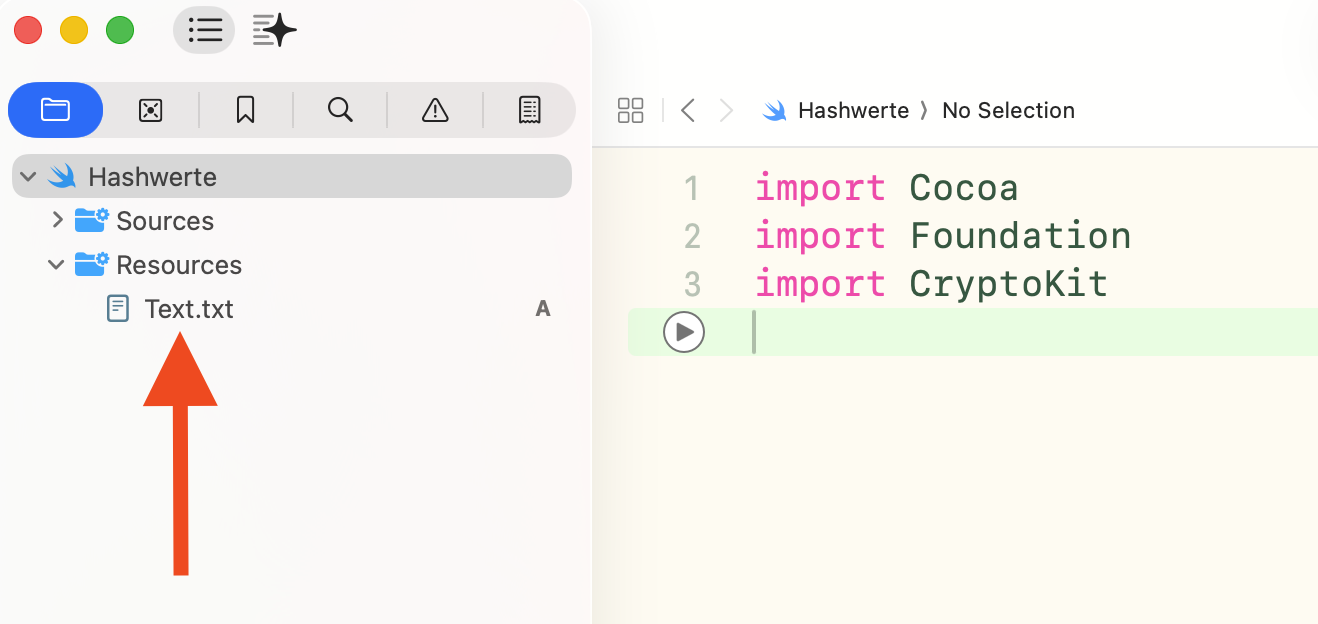Collapse the Resources folder chevron

(x=57, y=265)
